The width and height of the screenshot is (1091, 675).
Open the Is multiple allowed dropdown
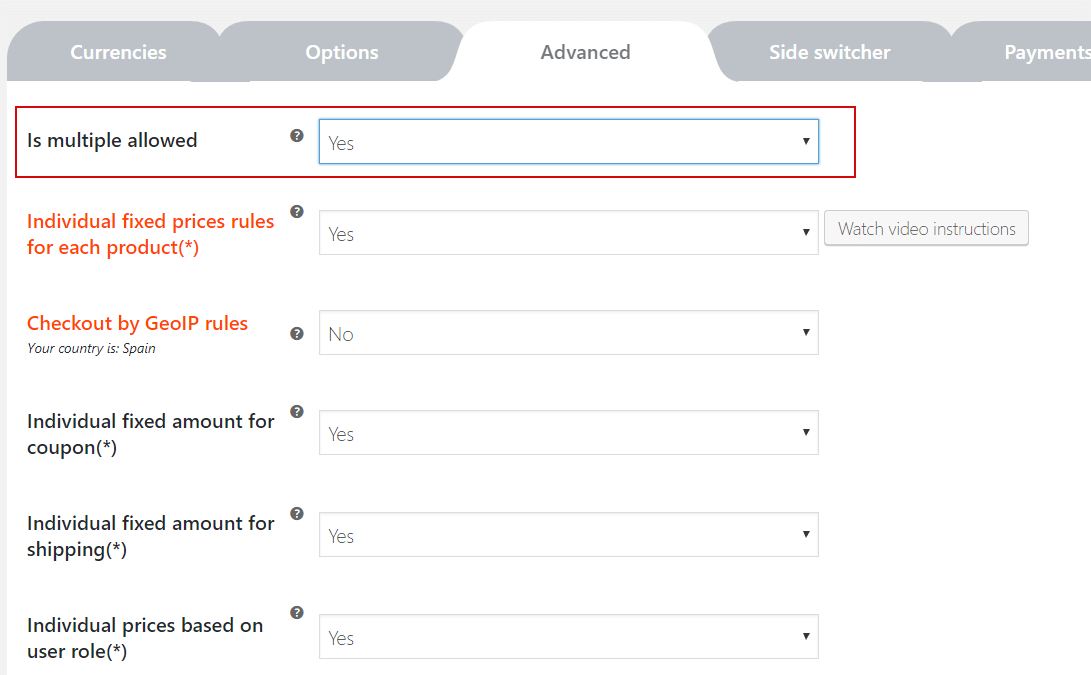(568, 142)
